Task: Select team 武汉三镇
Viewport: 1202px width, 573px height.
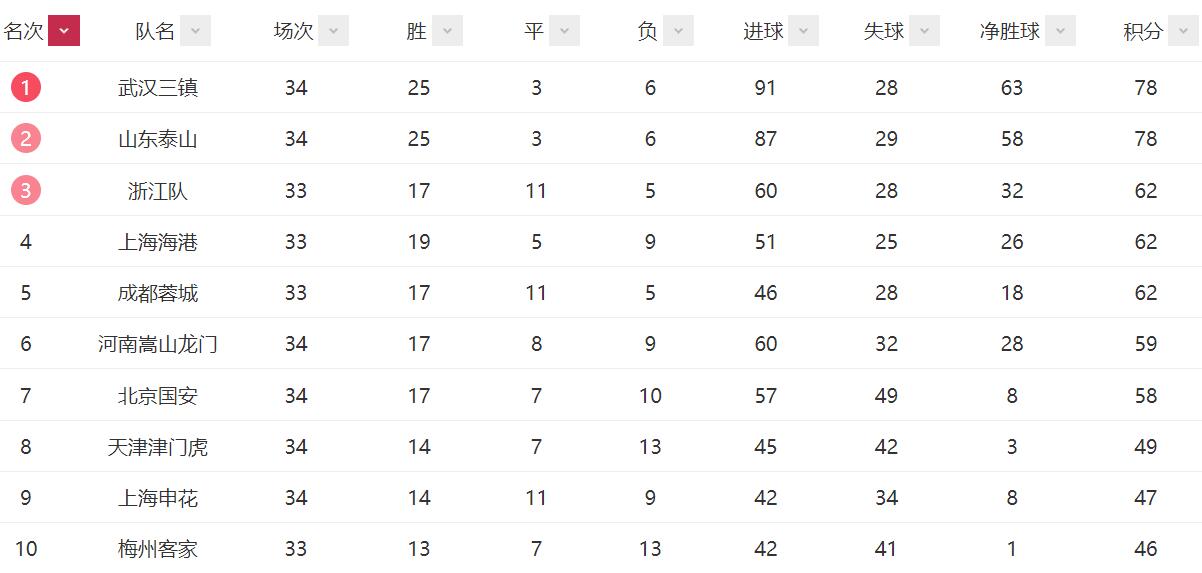Action: 158,88
